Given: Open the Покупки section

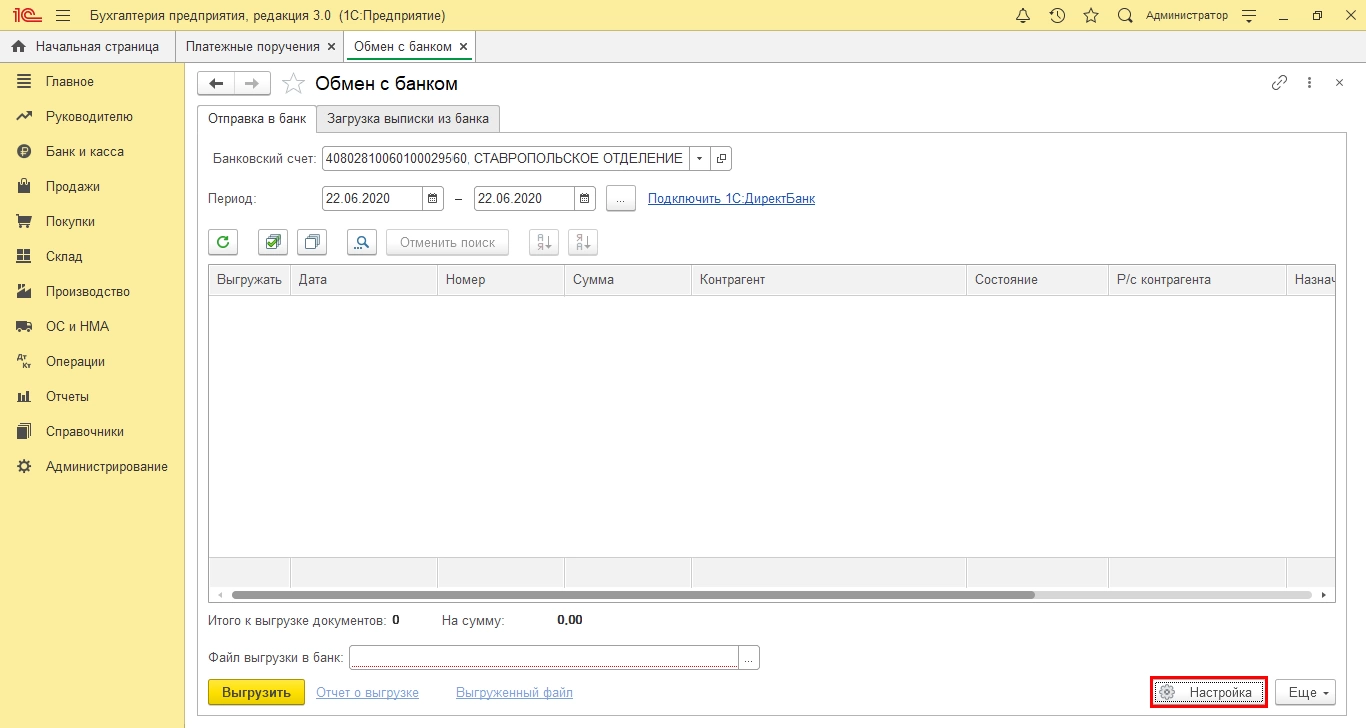Looking at the screenshot, I should coord(70,222).
